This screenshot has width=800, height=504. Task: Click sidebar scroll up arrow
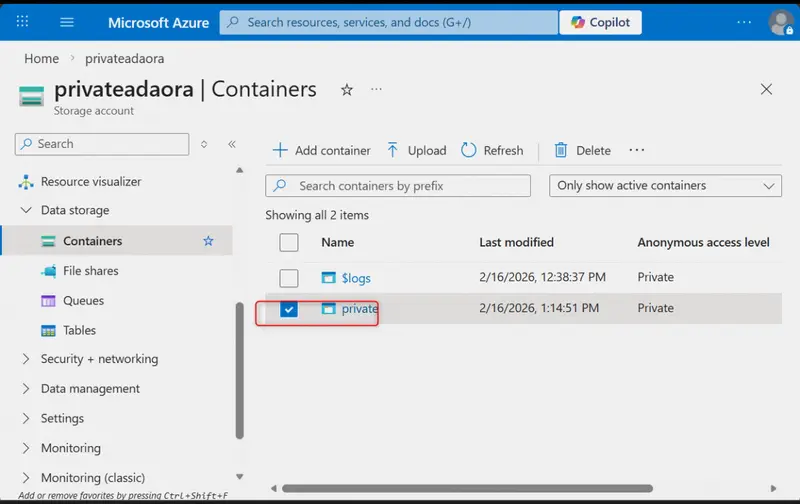coord(239,170)
